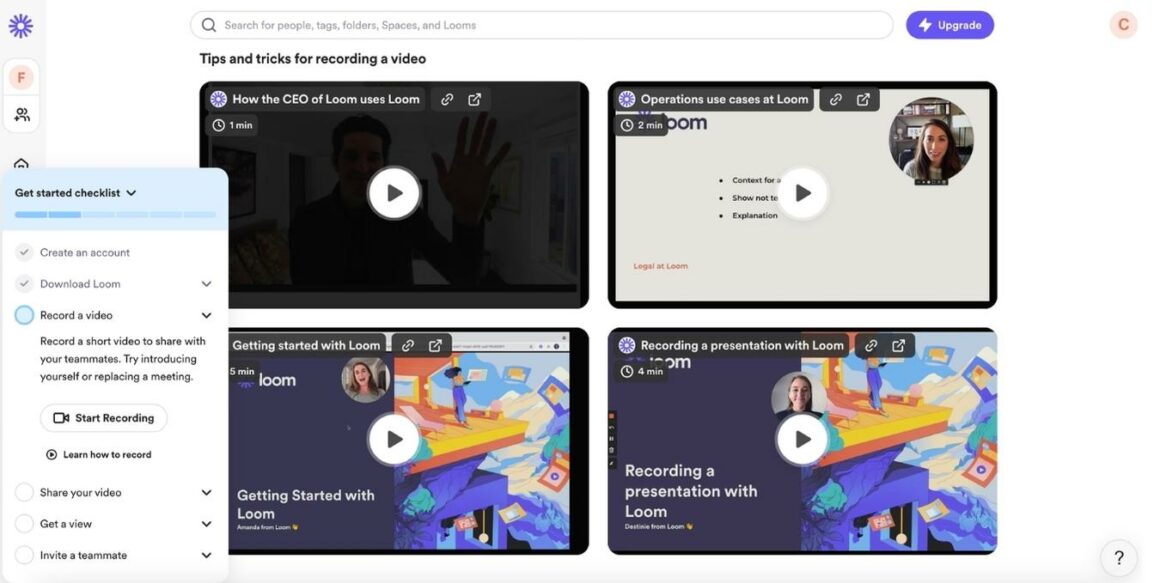Expand the Get a view chevron
The height and width of the screenshot is (583, 1160).
click(x=206, y=524)
